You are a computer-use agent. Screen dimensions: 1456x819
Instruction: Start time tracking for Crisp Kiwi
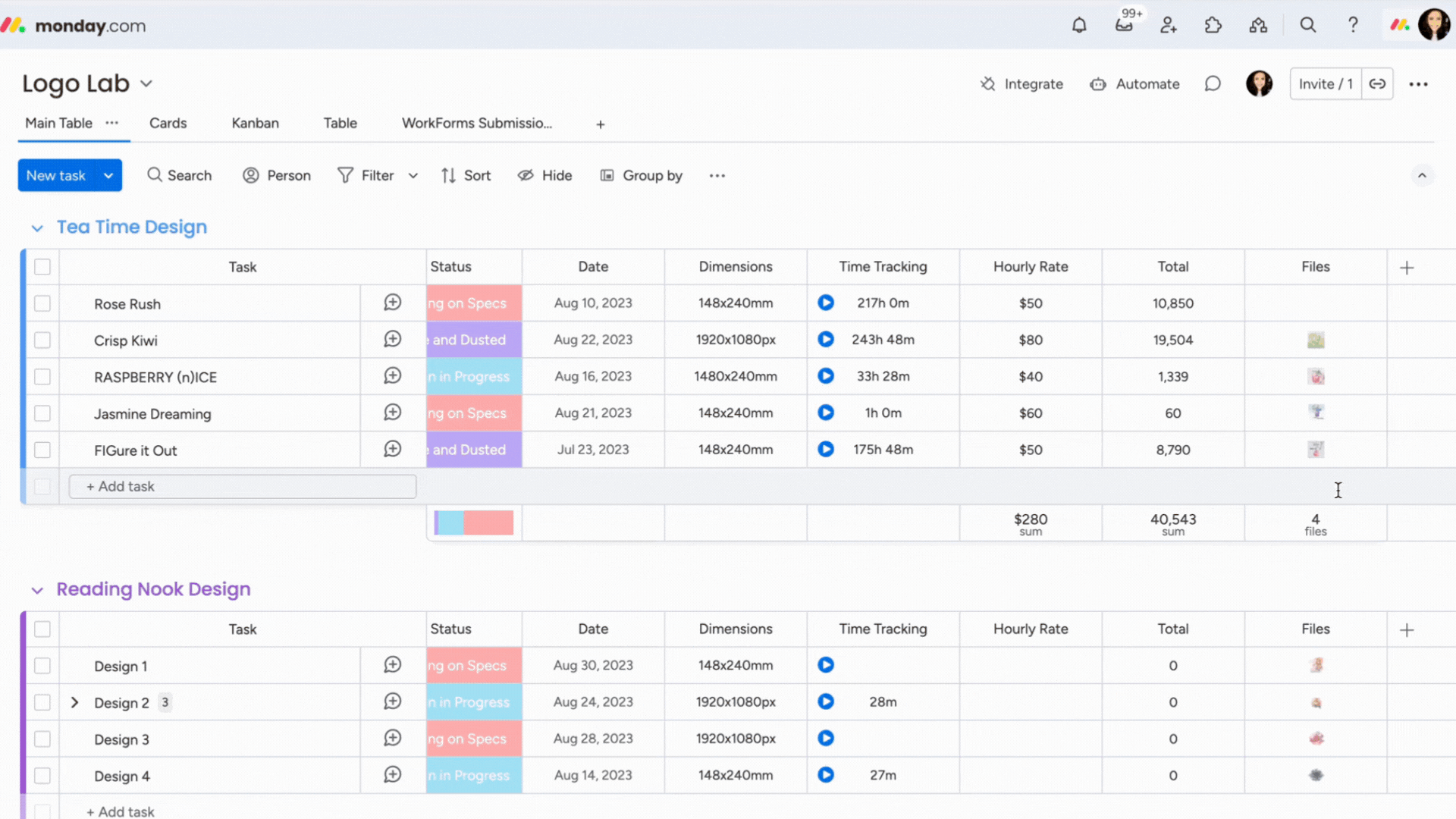pyautogui.click(x=826, y=339)
